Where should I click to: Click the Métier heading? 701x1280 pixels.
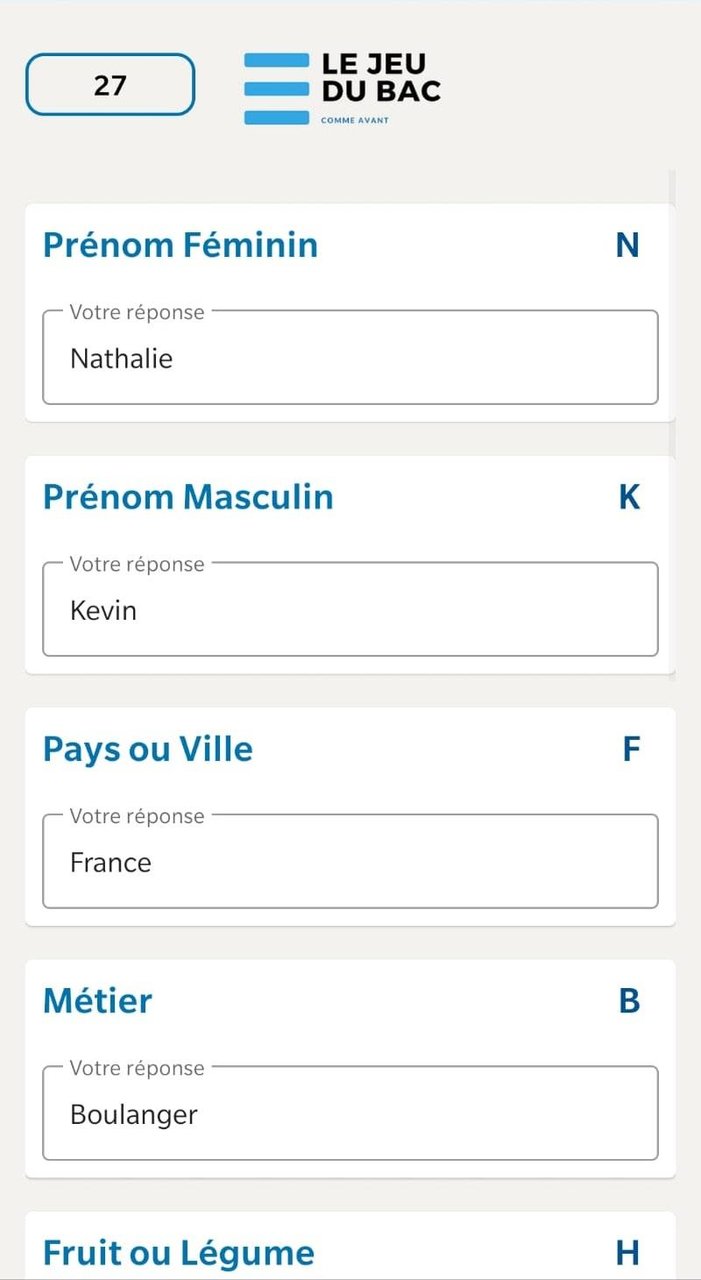(97, 1001)
